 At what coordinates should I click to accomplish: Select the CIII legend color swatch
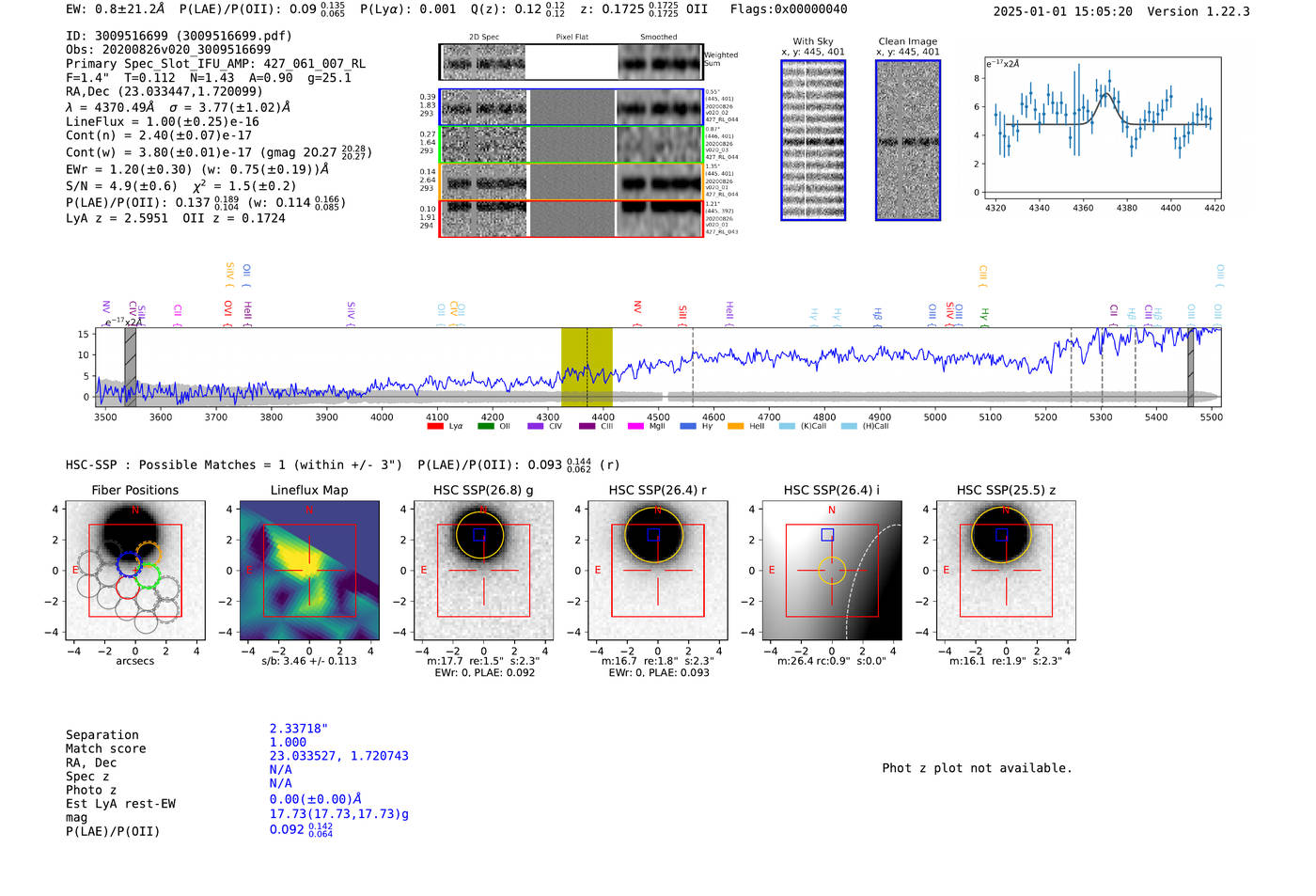pos(587,427)
